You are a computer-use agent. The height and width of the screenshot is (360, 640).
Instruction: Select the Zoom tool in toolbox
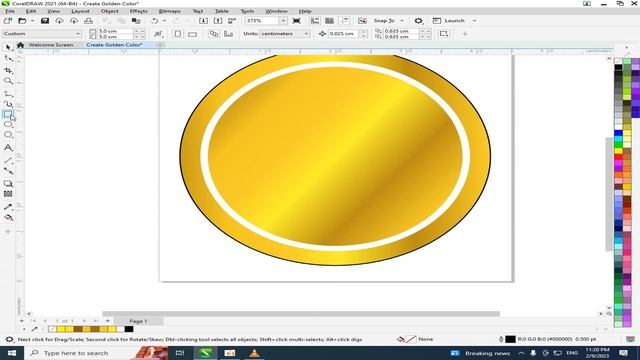pos(8,81)
